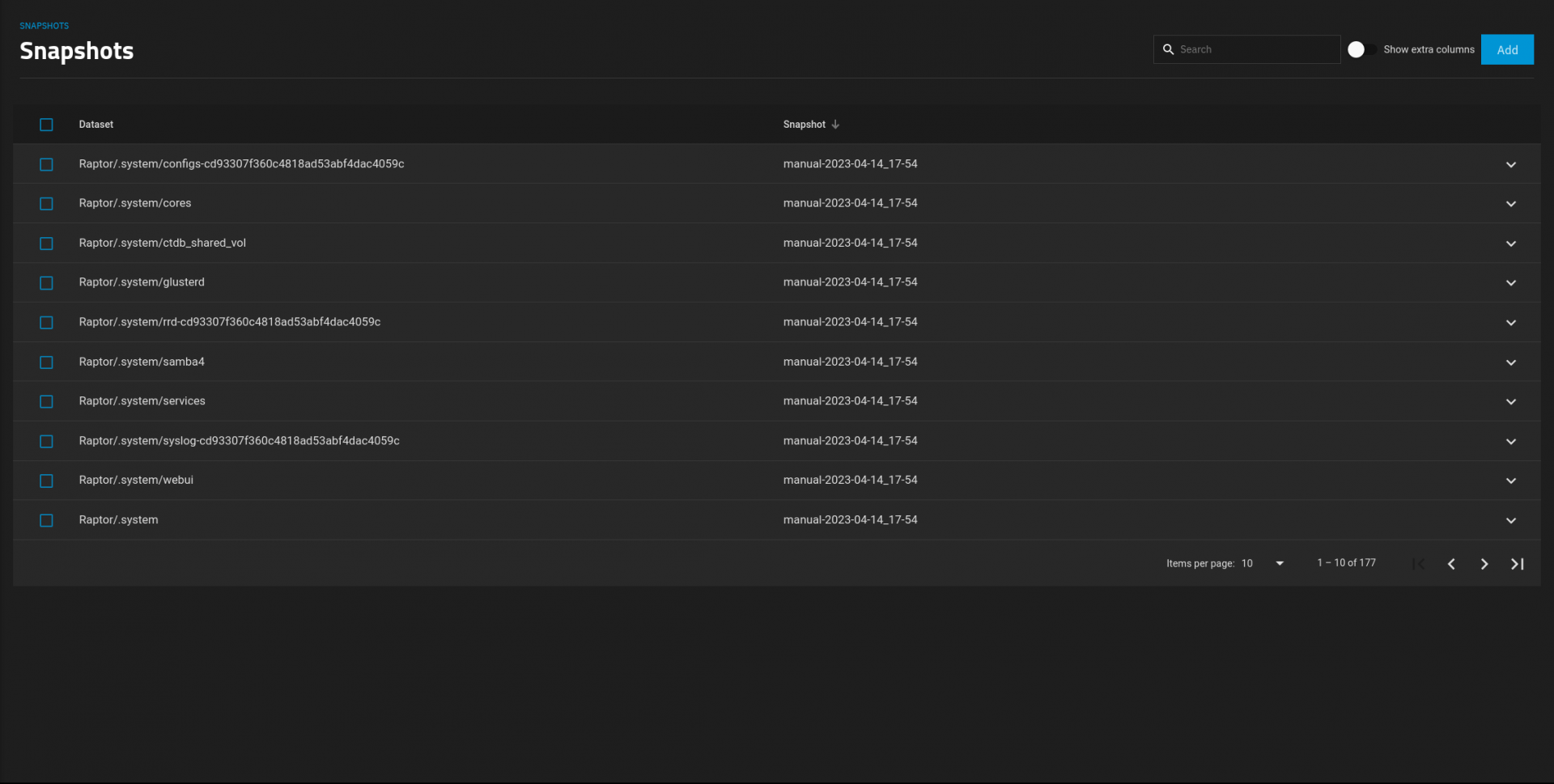Click the Snapshot column sort arrow
Viewport: 1554px width, 784px height.
835,125
